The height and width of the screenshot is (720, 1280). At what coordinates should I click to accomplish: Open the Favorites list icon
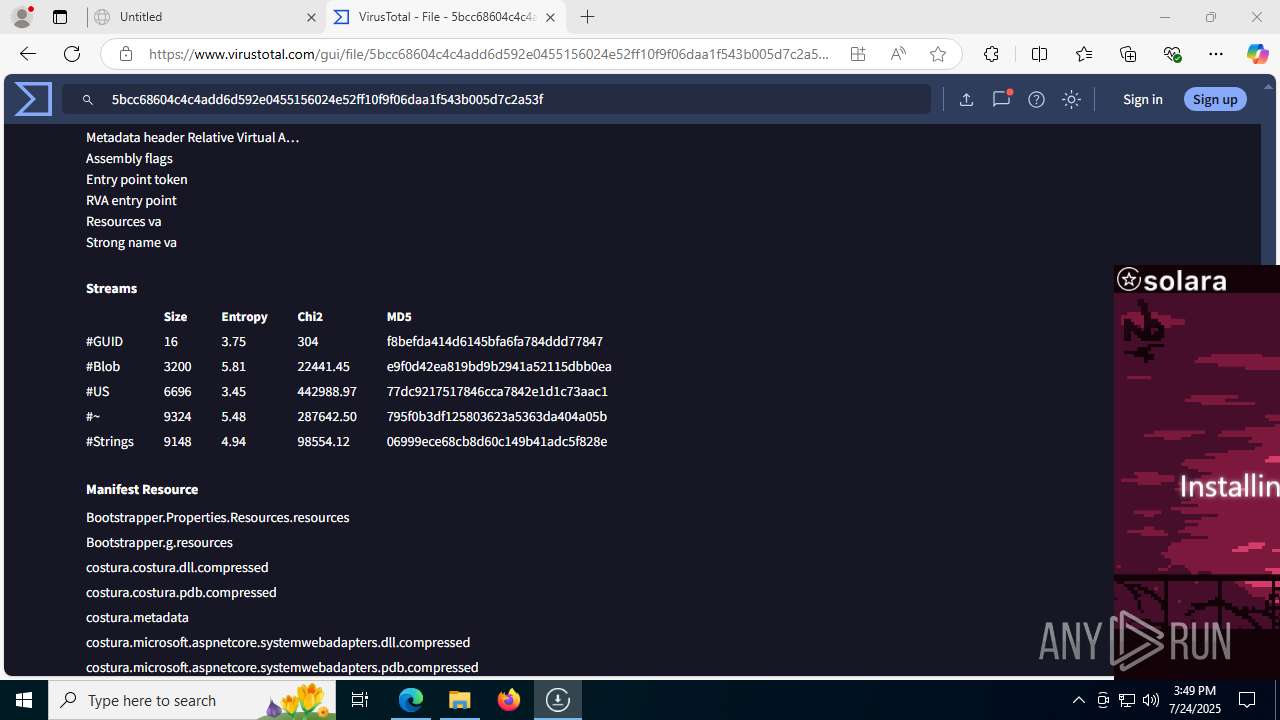coord(1084,54)
